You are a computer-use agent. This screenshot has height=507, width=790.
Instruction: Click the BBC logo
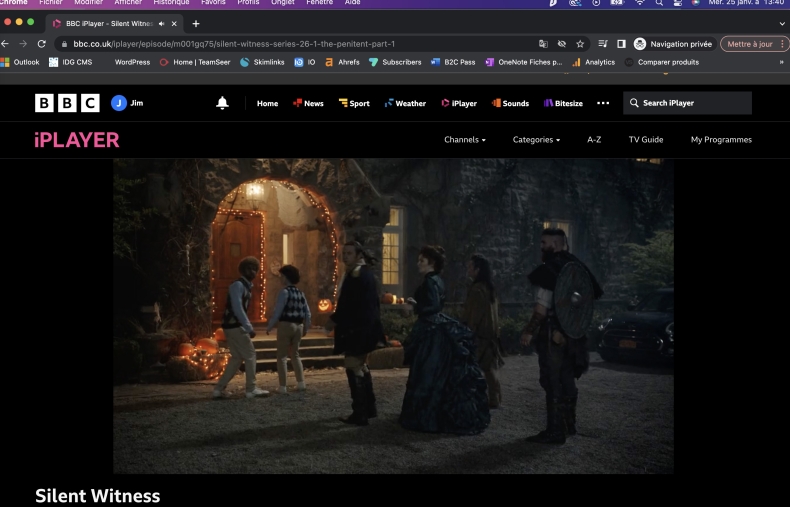click(x=67, y=103)
